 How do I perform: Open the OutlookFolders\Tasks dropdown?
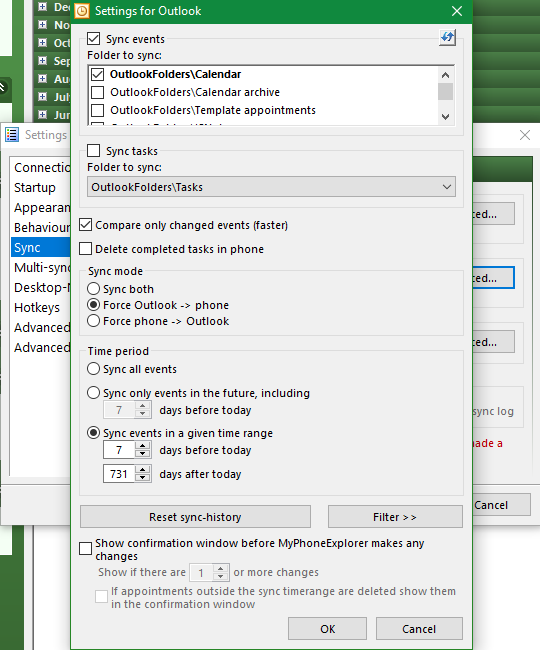[271, 187]
